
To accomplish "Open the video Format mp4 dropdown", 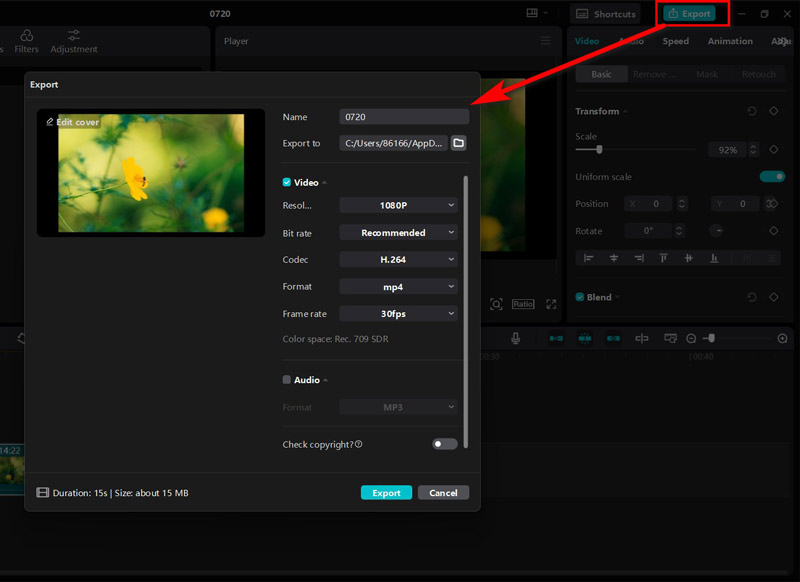I will point(398,287).
